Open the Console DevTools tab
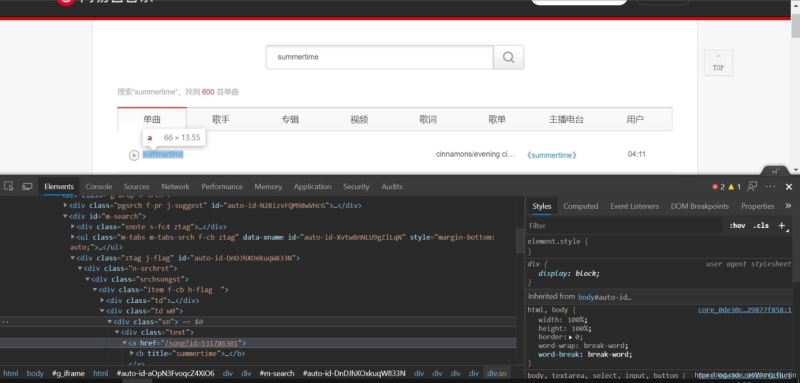The height and width of the screenshot is (383, 800). pyautogui.click(x=98, y=187)
